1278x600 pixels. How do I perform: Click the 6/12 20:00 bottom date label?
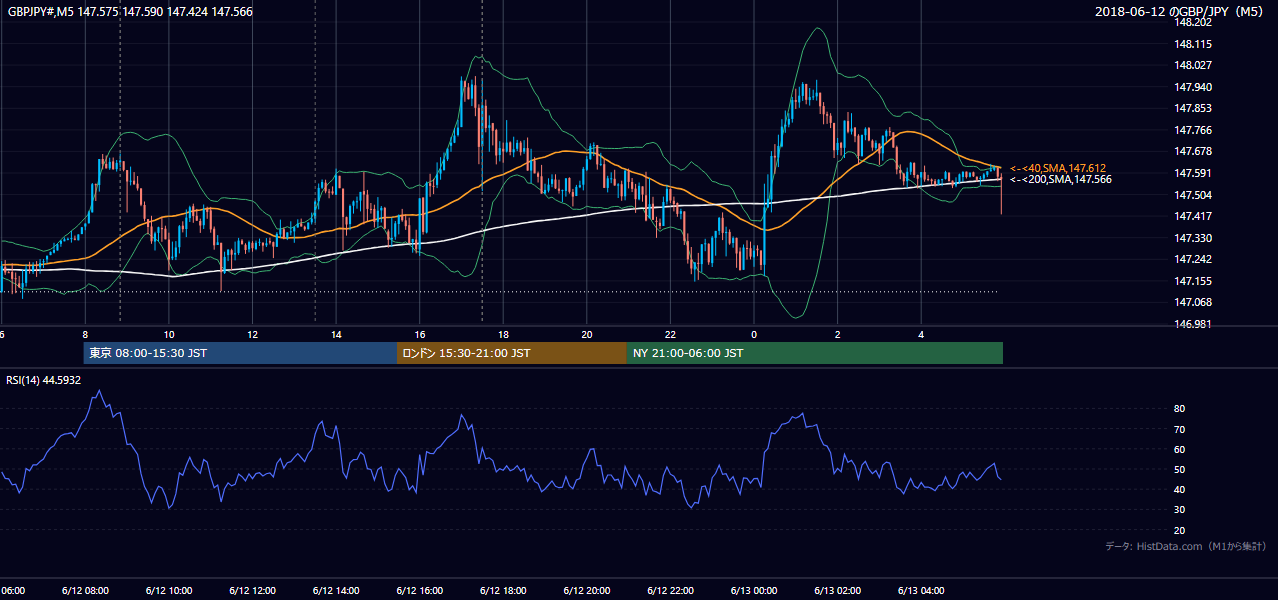[586, 590]
